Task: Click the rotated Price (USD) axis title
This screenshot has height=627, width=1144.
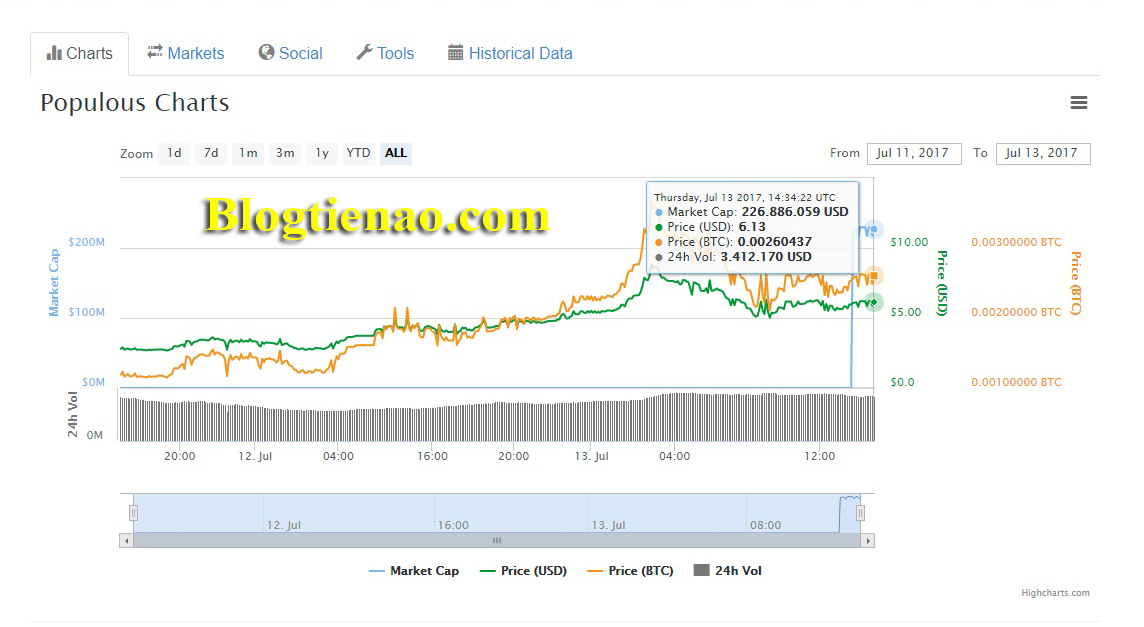Action: coord(942,283)
